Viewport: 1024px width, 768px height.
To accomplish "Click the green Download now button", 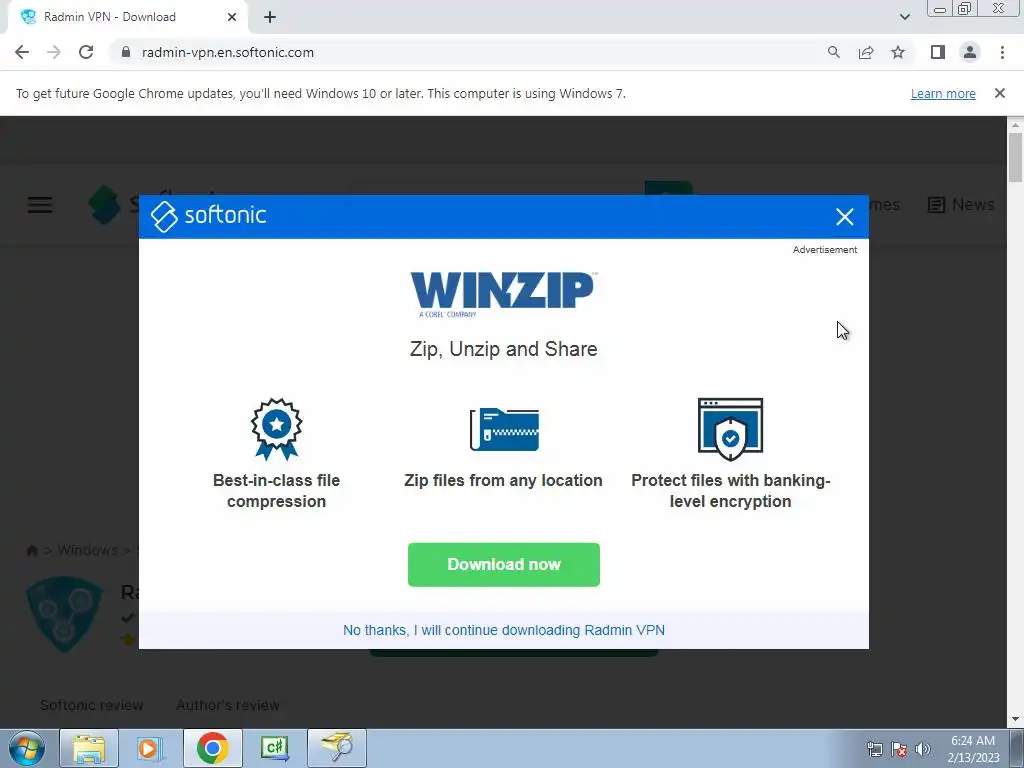I will pyautogui.click(x=504, y=564).
